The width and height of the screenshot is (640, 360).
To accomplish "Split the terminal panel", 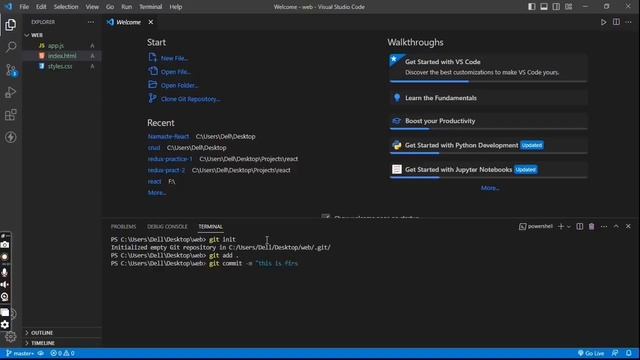I will coord(580,227).
